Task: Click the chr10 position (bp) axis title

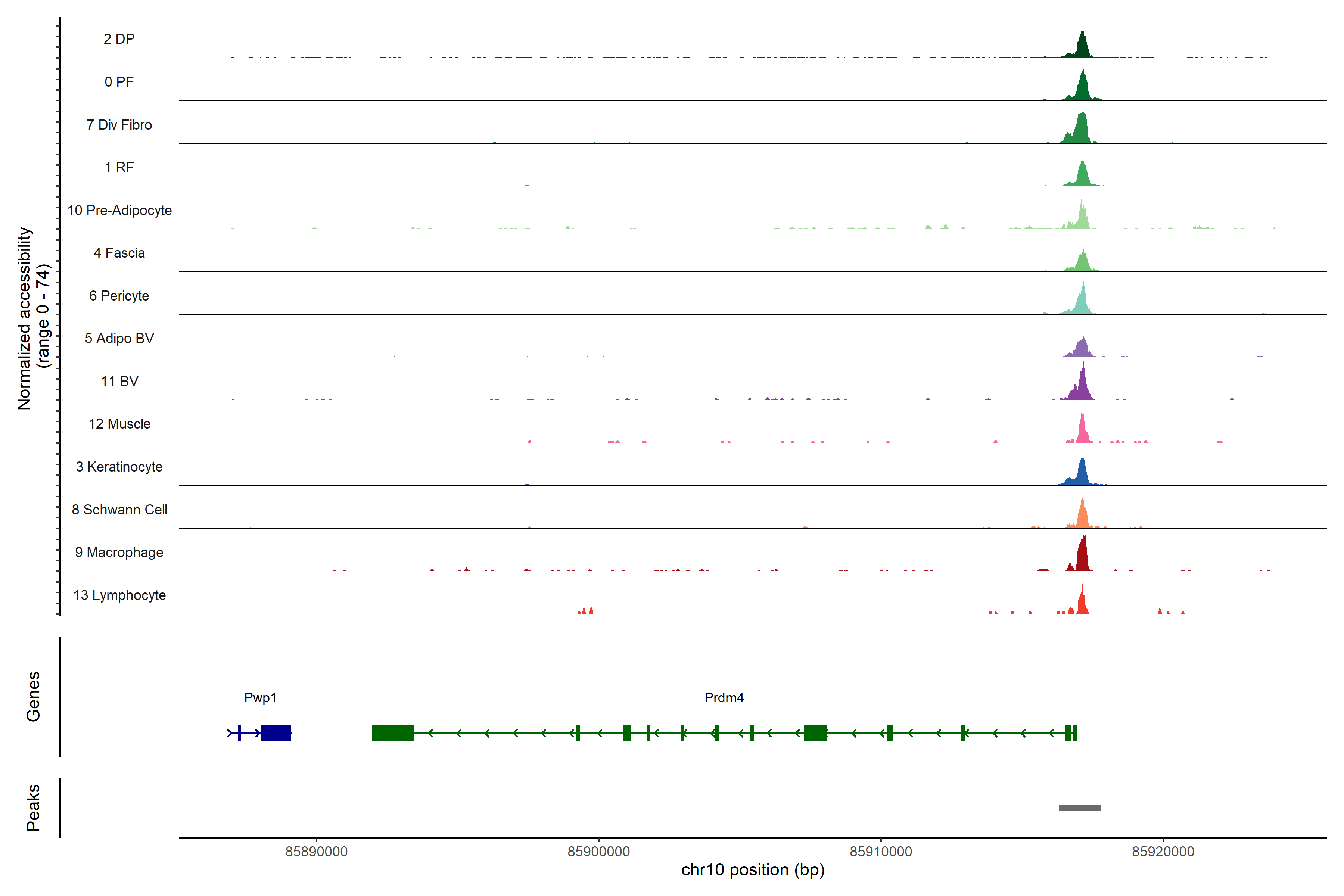Action: 753,870
